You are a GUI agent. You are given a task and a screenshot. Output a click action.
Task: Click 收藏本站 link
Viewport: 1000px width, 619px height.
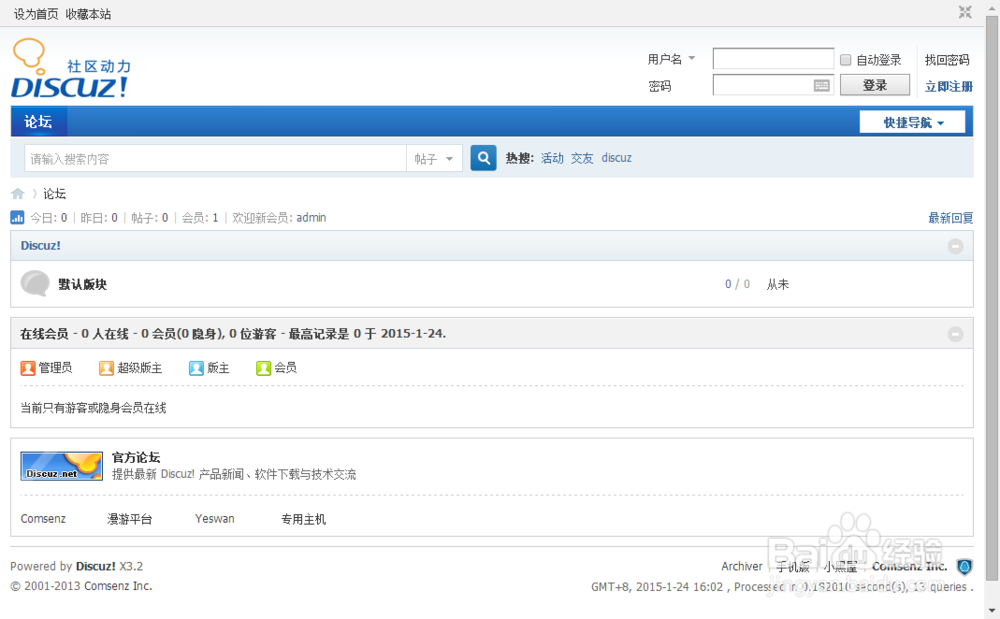[x=88, y=14]
